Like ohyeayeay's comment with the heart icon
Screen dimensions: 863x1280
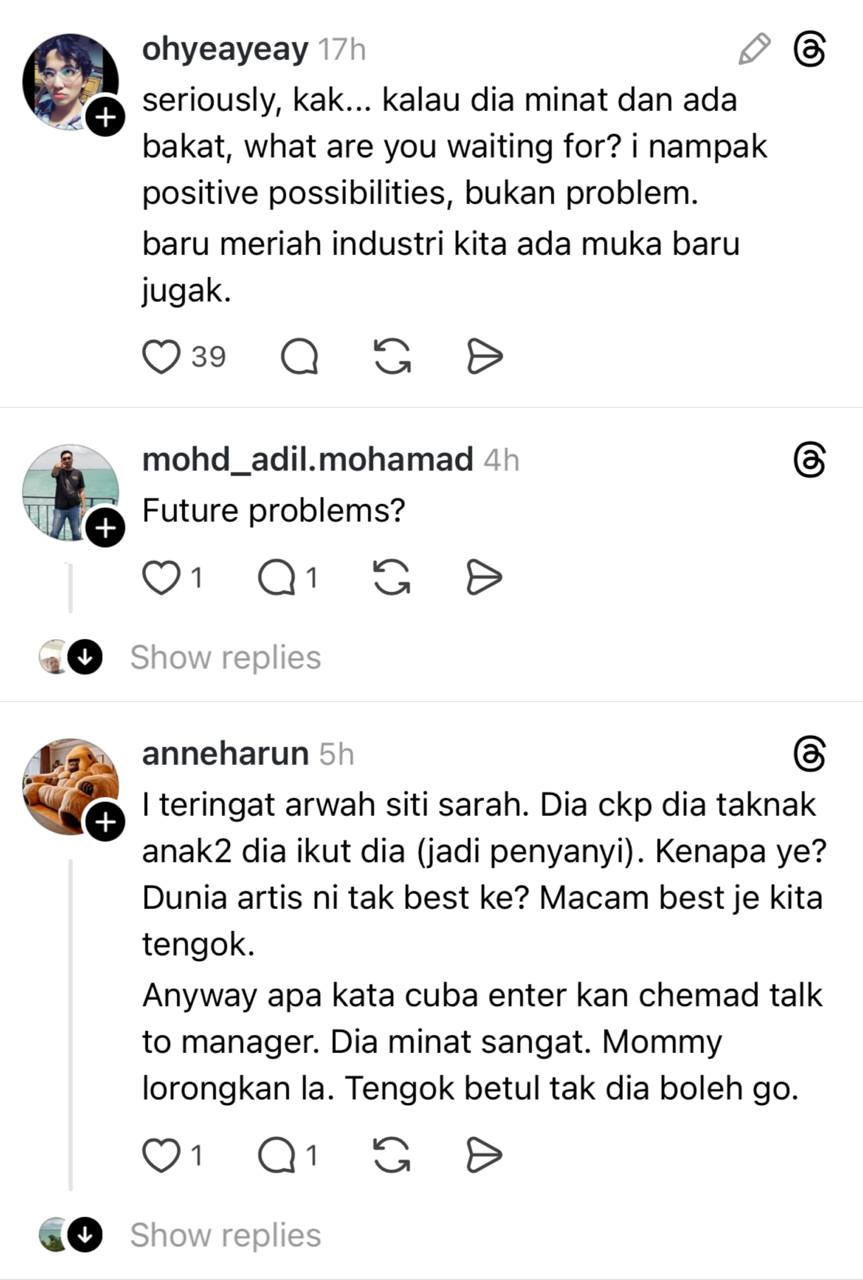tap(161, 356)
